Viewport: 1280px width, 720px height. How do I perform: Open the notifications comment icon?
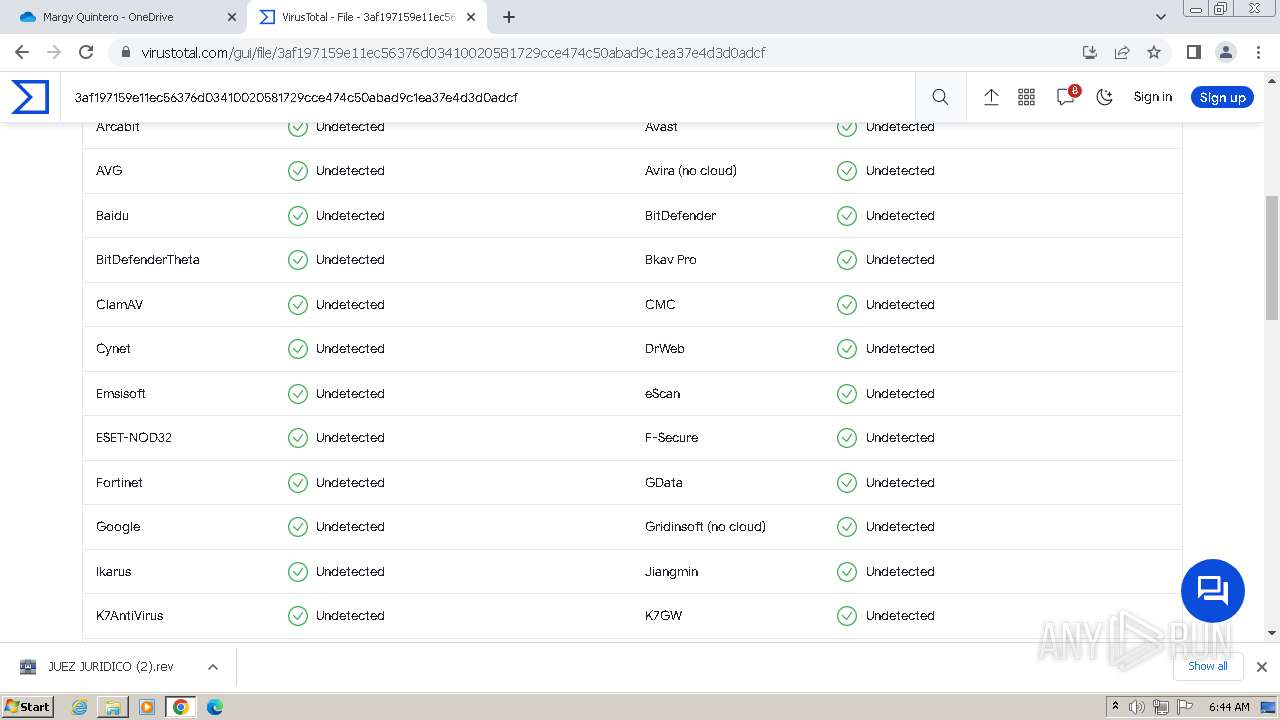click(1066, 97)
